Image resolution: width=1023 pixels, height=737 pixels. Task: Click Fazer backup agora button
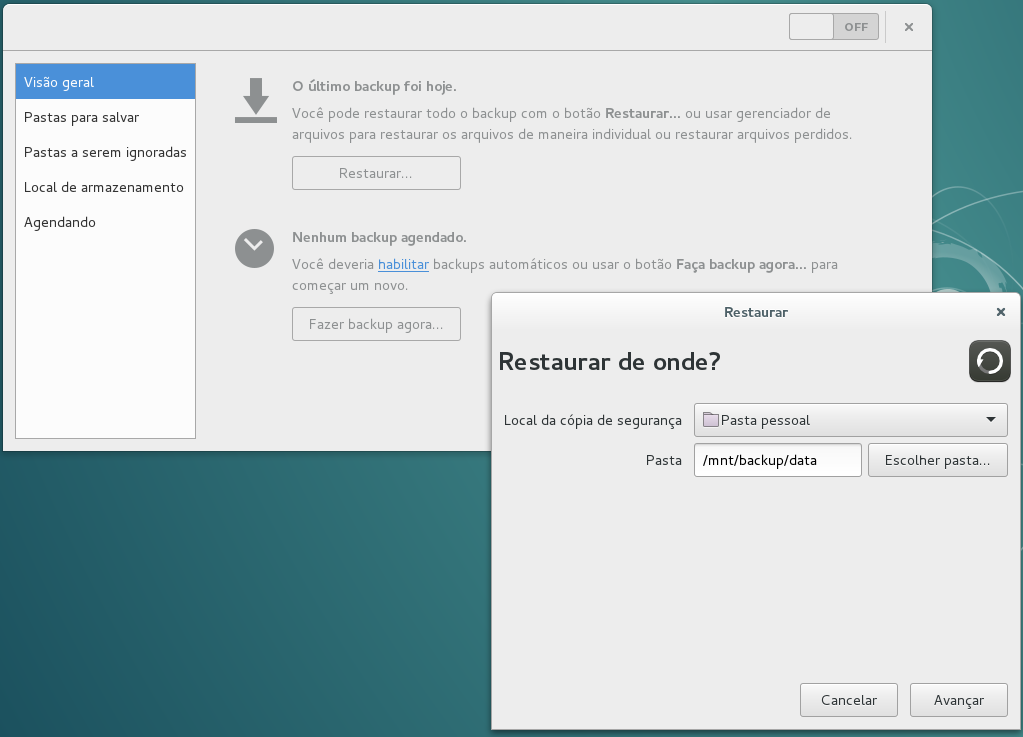[x=376, y=324]
